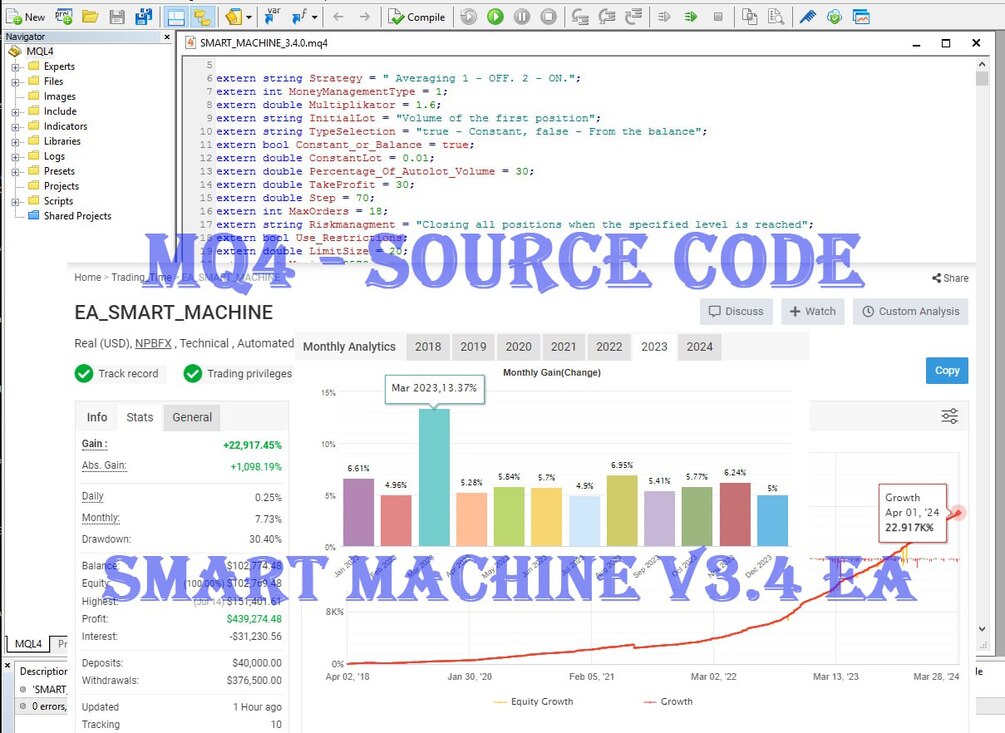Image resolution: width=1005 pixels, height=733 pixels.
Task: Click the blue code styler brush icon
Action: pos(808,17)
